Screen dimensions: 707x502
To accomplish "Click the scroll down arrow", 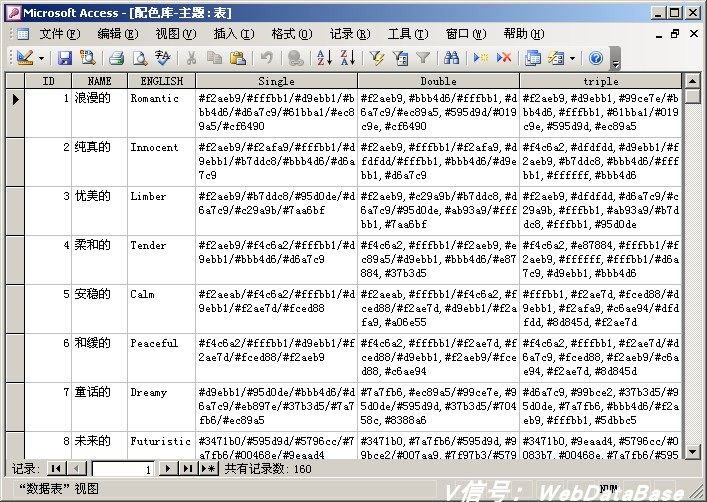I will 692,451.
